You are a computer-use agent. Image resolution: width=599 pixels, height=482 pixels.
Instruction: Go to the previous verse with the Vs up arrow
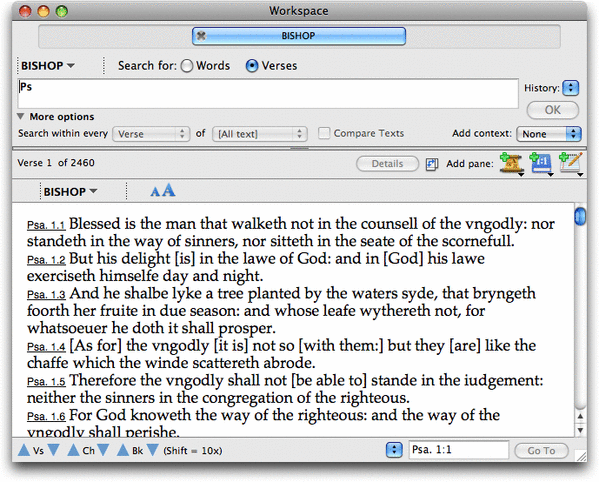click(24, 450)
